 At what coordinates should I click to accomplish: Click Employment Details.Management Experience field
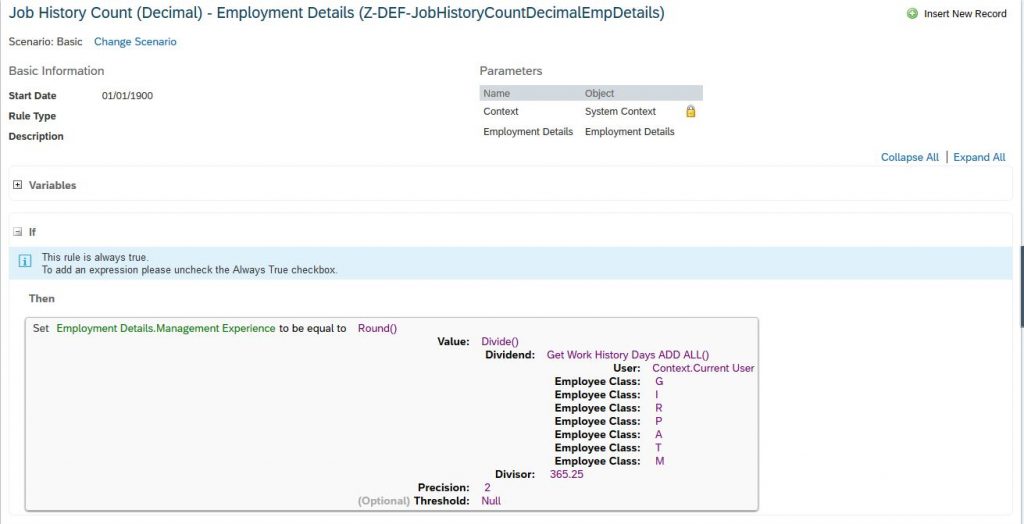pyautogui.click(x=166, y=329)
